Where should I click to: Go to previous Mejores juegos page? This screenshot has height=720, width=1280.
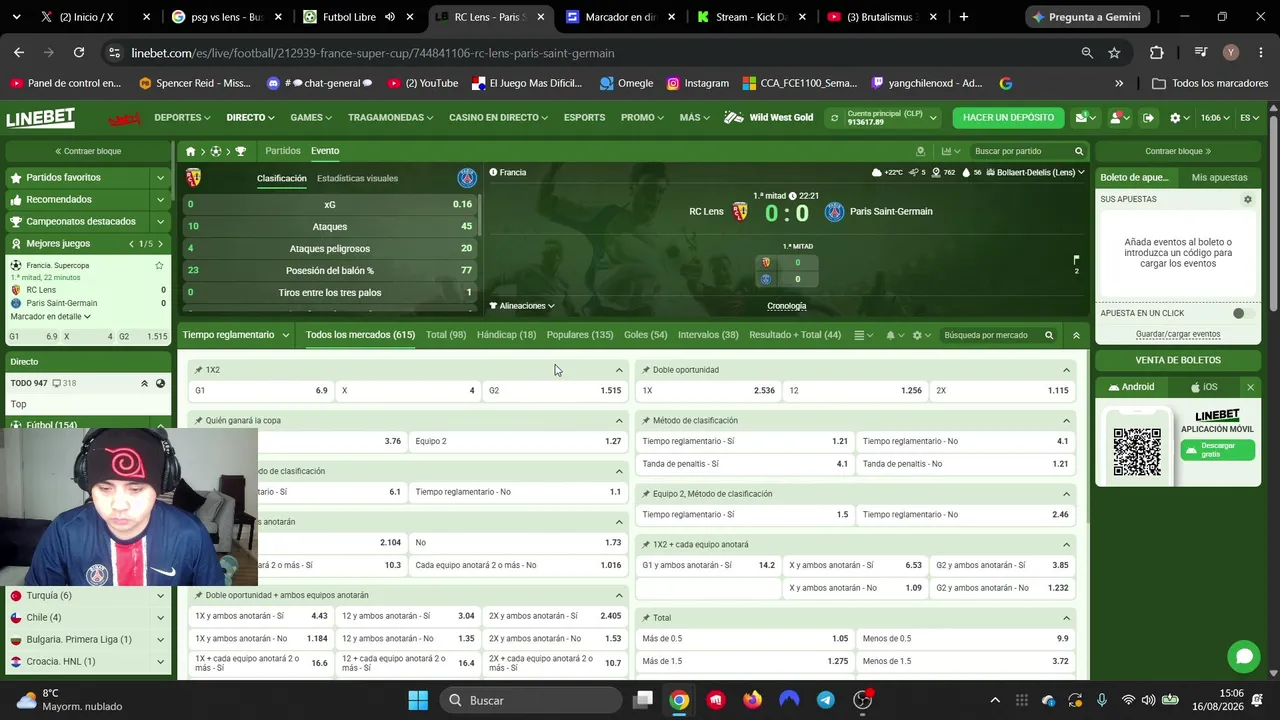[x=131, y=244]
